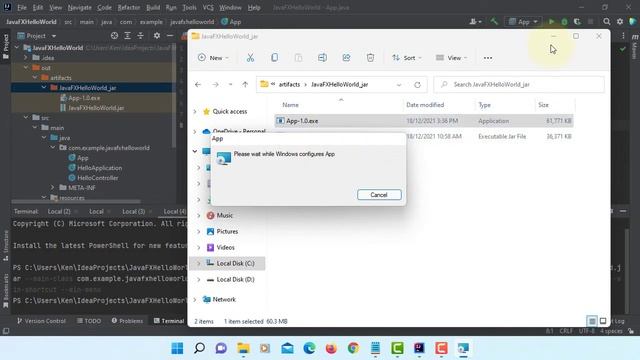Open the TODO tool window tab

tap(89, 321)
